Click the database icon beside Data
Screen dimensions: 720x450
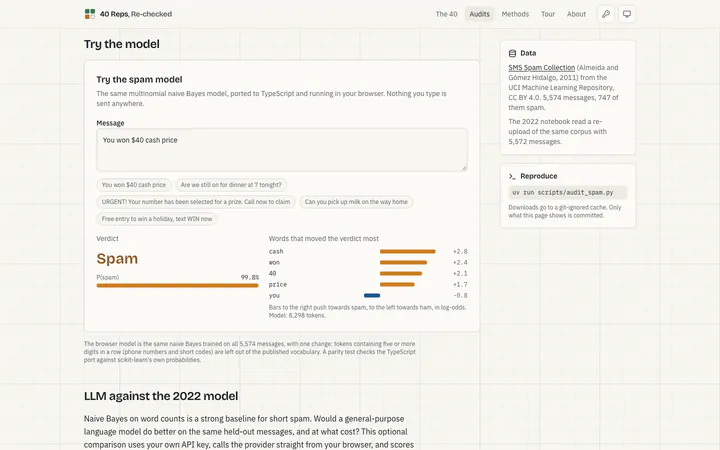point(512,53)
